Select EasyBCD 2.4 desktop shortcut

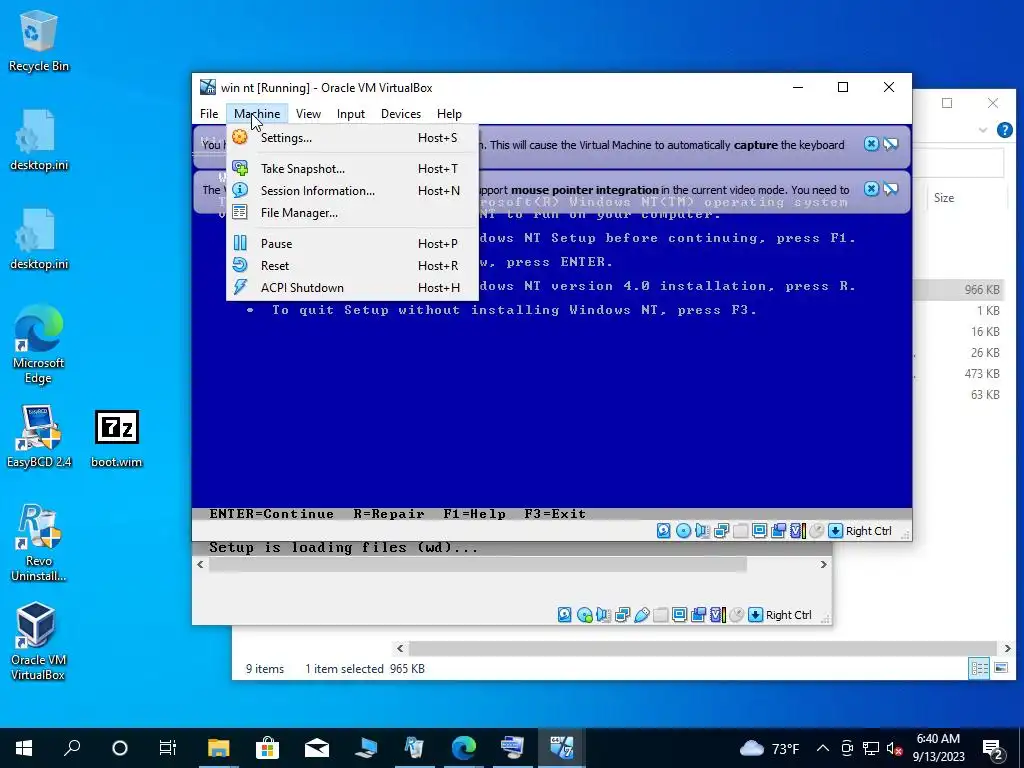pos(39,437)
